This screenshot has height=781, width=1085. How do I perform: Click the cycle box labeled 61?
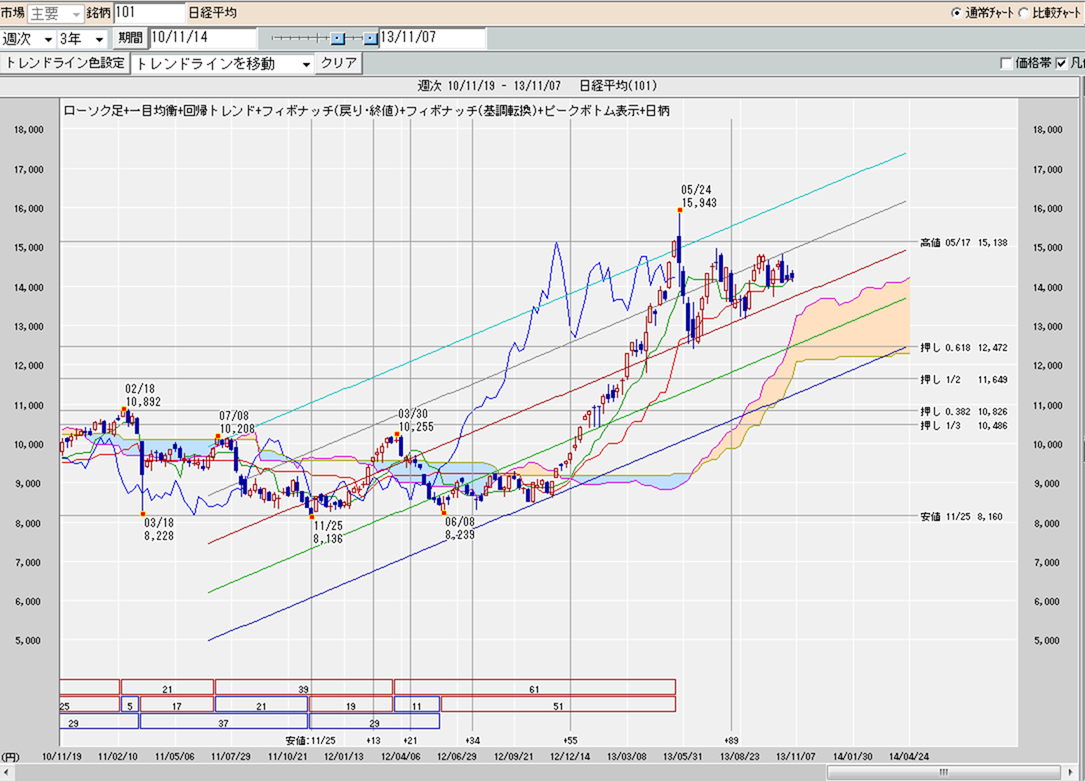(x=535, y=687)
